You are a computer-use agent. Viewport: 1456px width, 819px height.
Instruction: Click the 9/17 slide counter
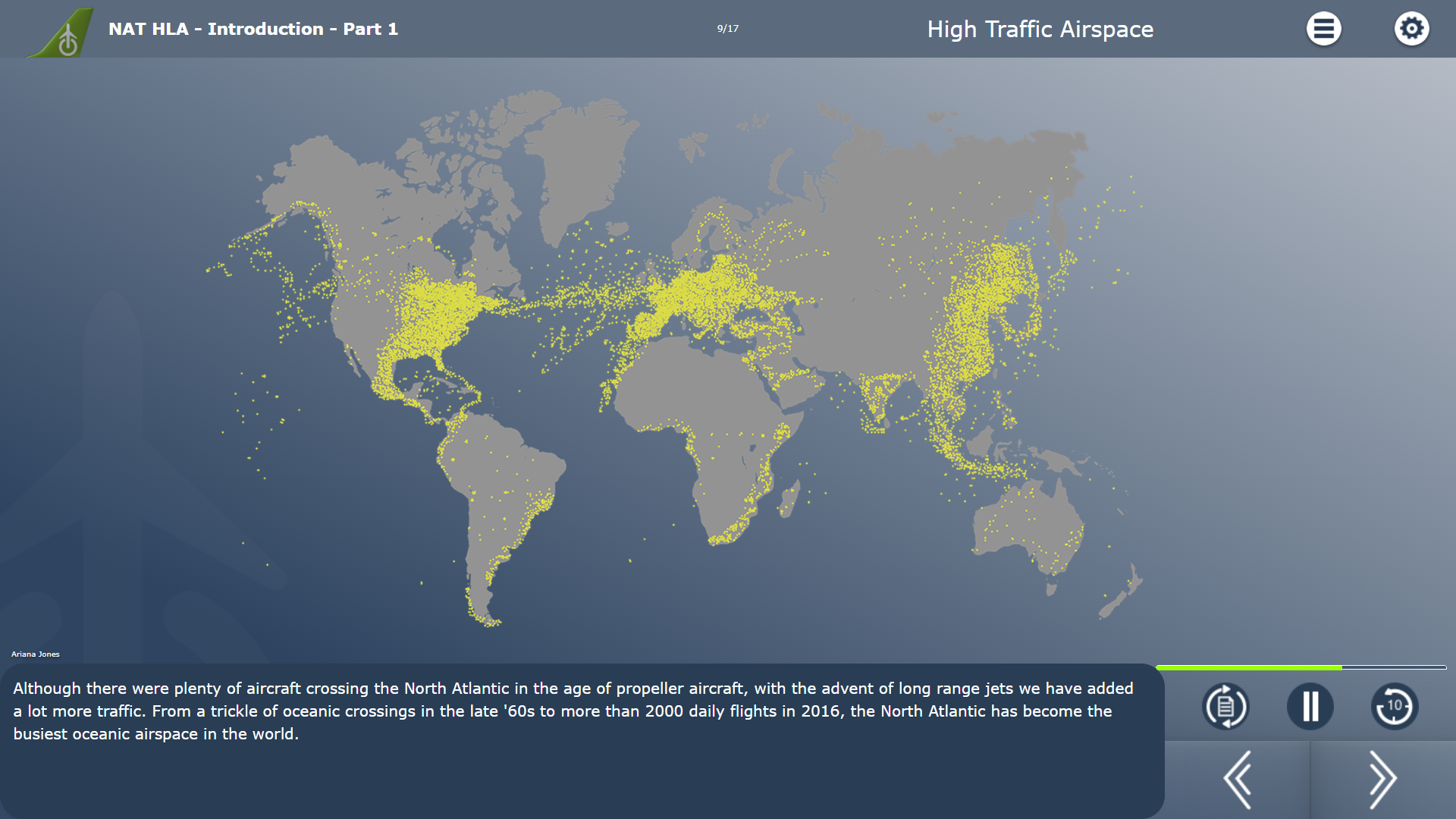tap(727, 29)
